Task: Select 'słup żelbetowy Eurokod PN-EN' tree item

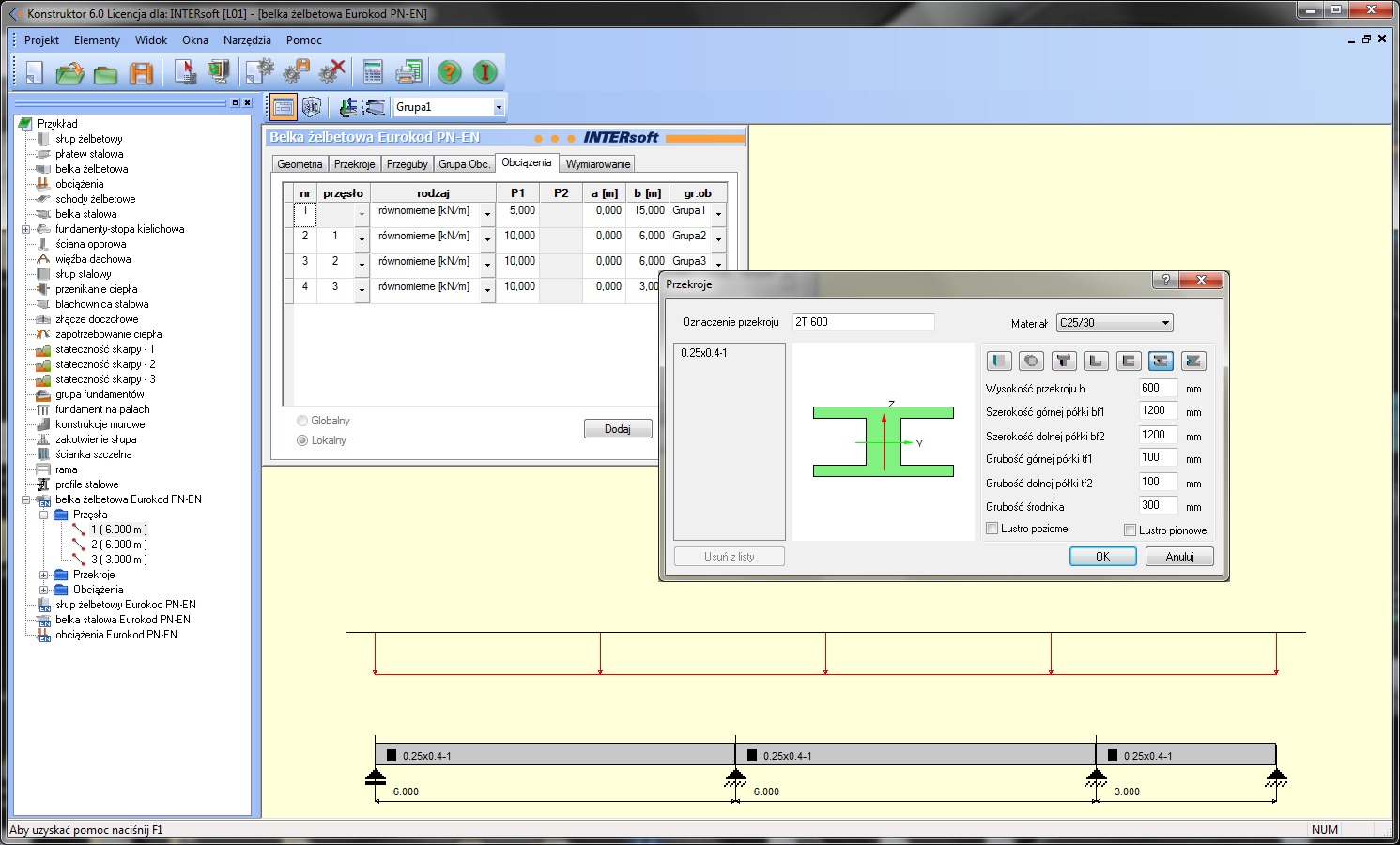Action: (125, 605)
